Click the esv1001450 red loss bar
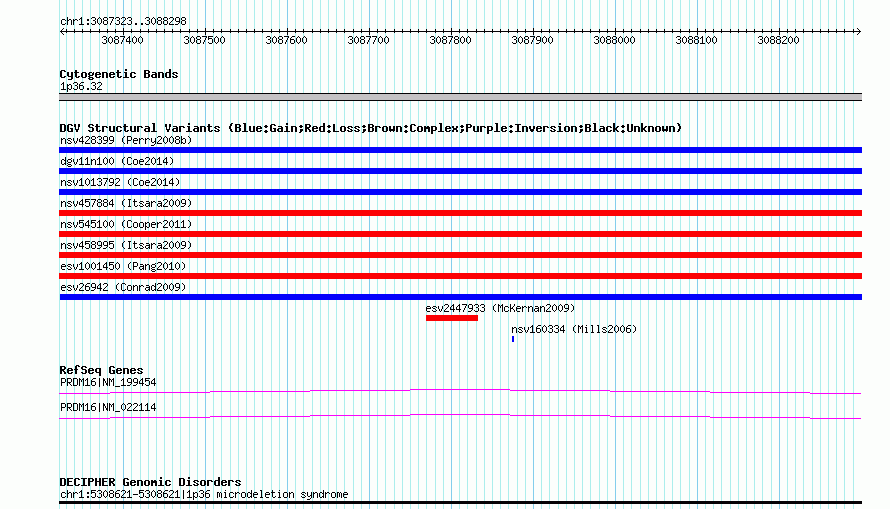Viewport: 890px width, 509px height. pos(460,276)
